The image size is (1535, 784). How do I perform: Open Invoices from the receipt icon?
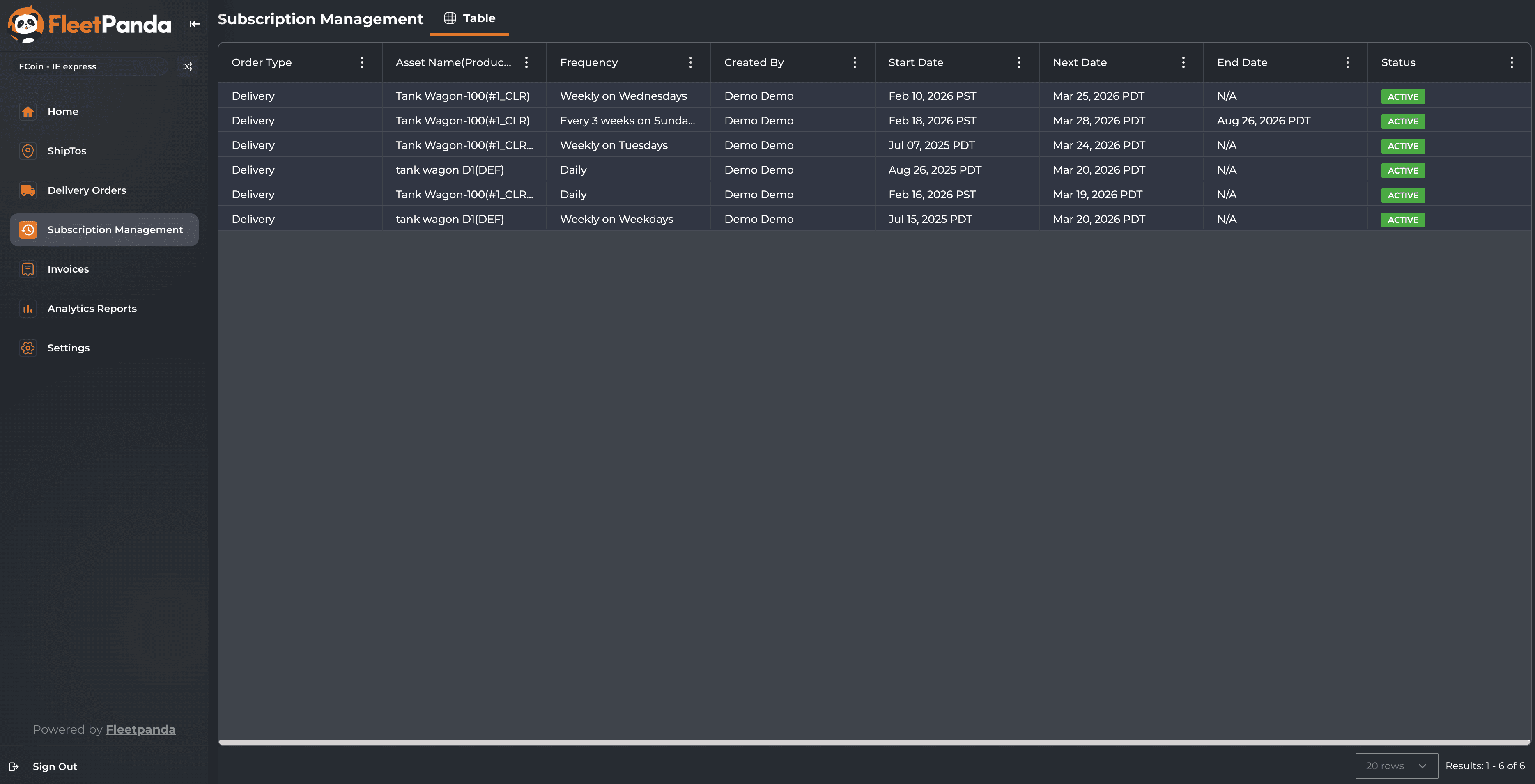pyautogui.click(x=28, y=269)
